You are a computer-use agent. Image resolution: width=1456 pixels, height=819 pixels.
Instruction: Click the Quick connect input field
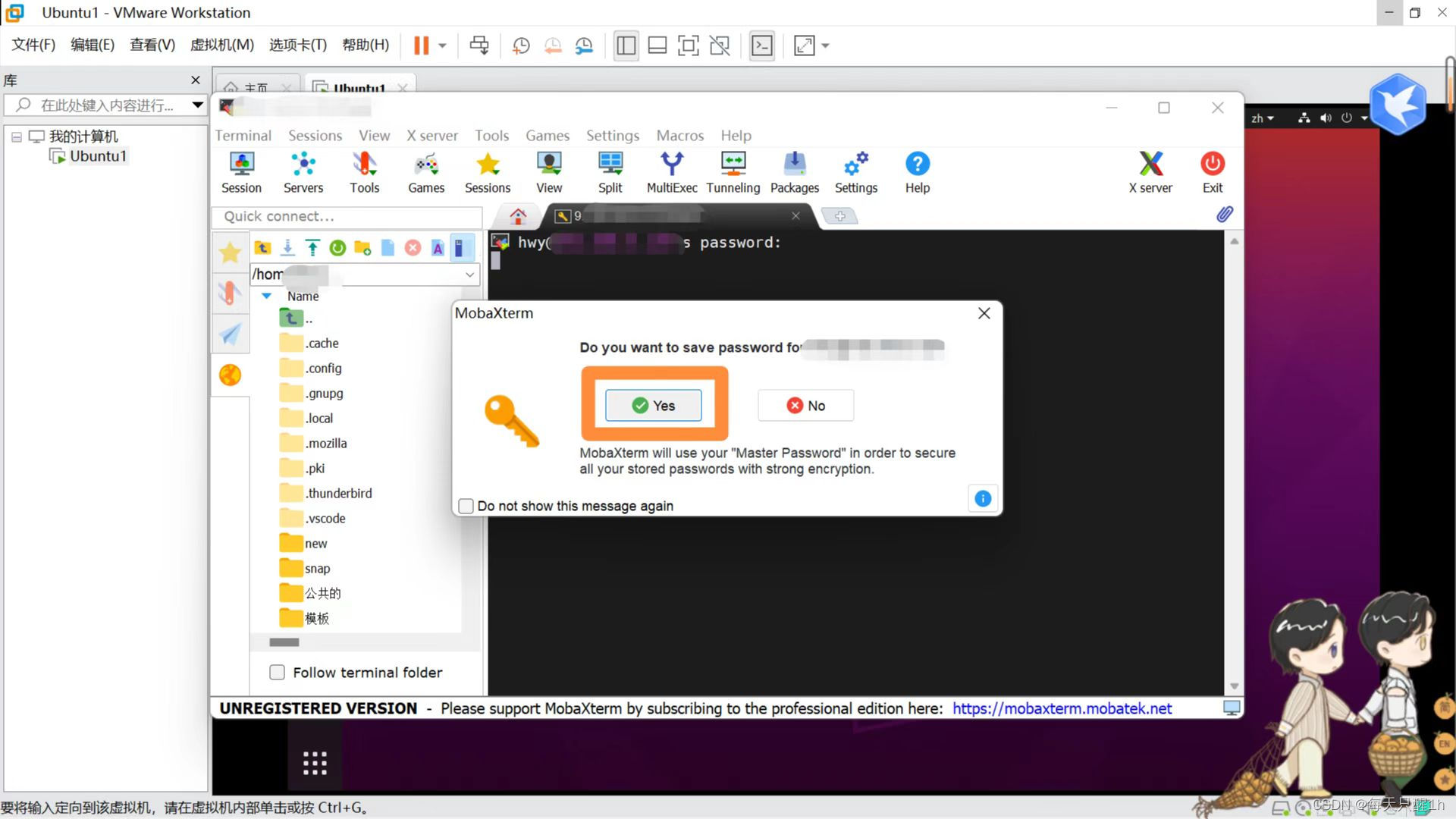pos(347,216)
